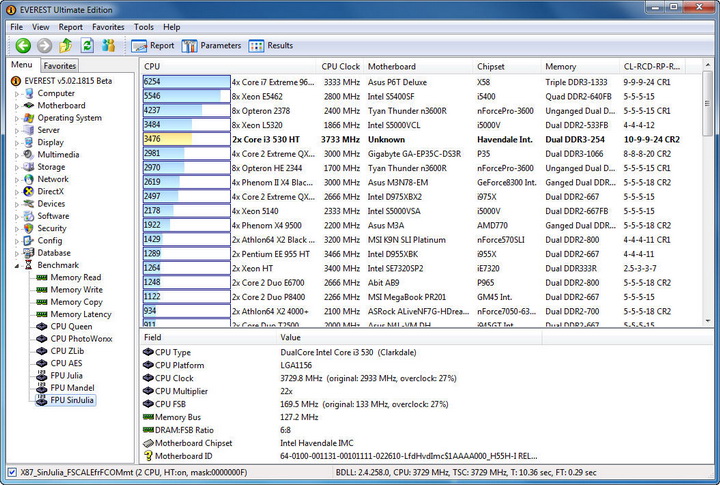
Task: Select the highlighted 3476 score bar
Action: [x=186, y=139]
